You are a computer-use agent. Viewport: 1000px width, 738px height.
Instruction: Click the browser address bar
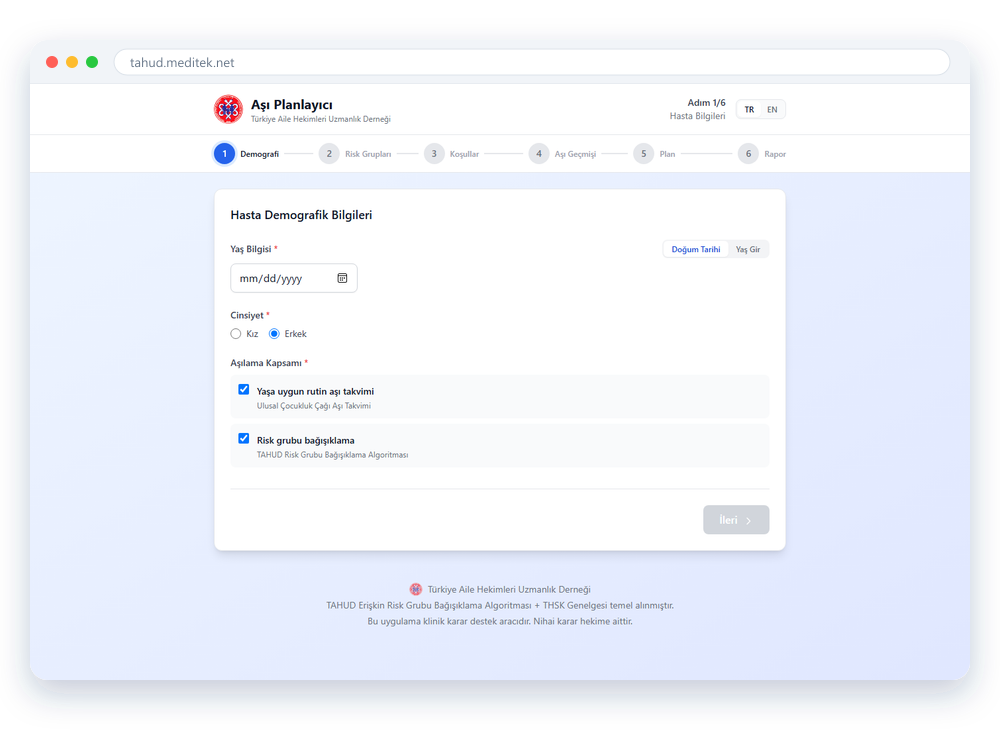tap(532, 63)
